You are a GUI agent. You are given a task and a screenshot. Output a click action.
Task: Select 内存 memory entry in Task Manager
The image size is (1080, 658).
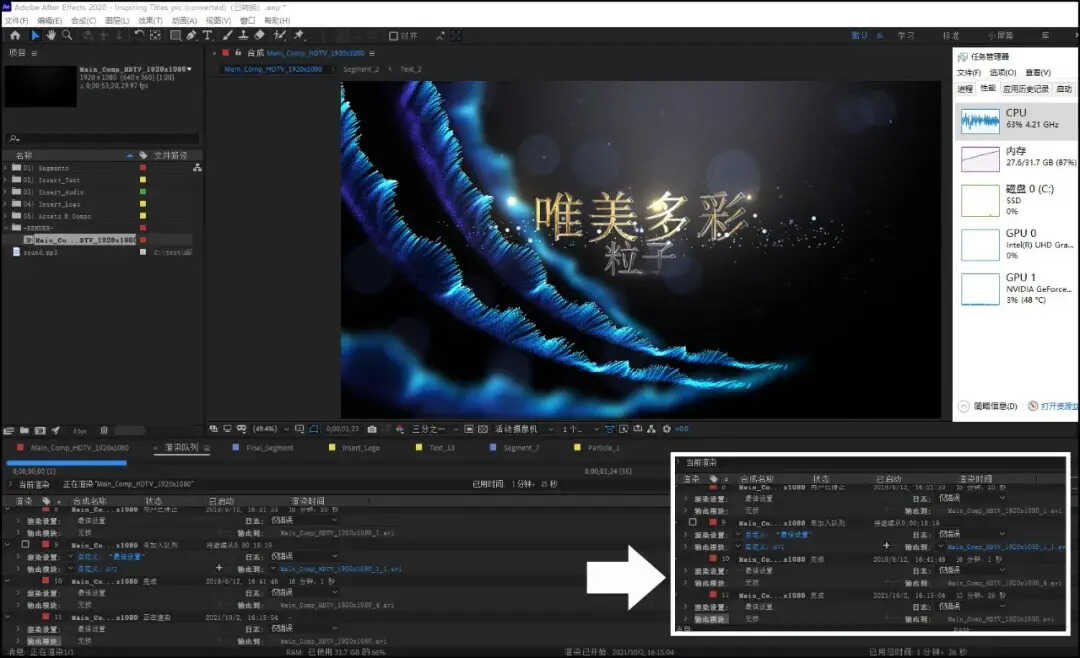tap(1017, 157)
